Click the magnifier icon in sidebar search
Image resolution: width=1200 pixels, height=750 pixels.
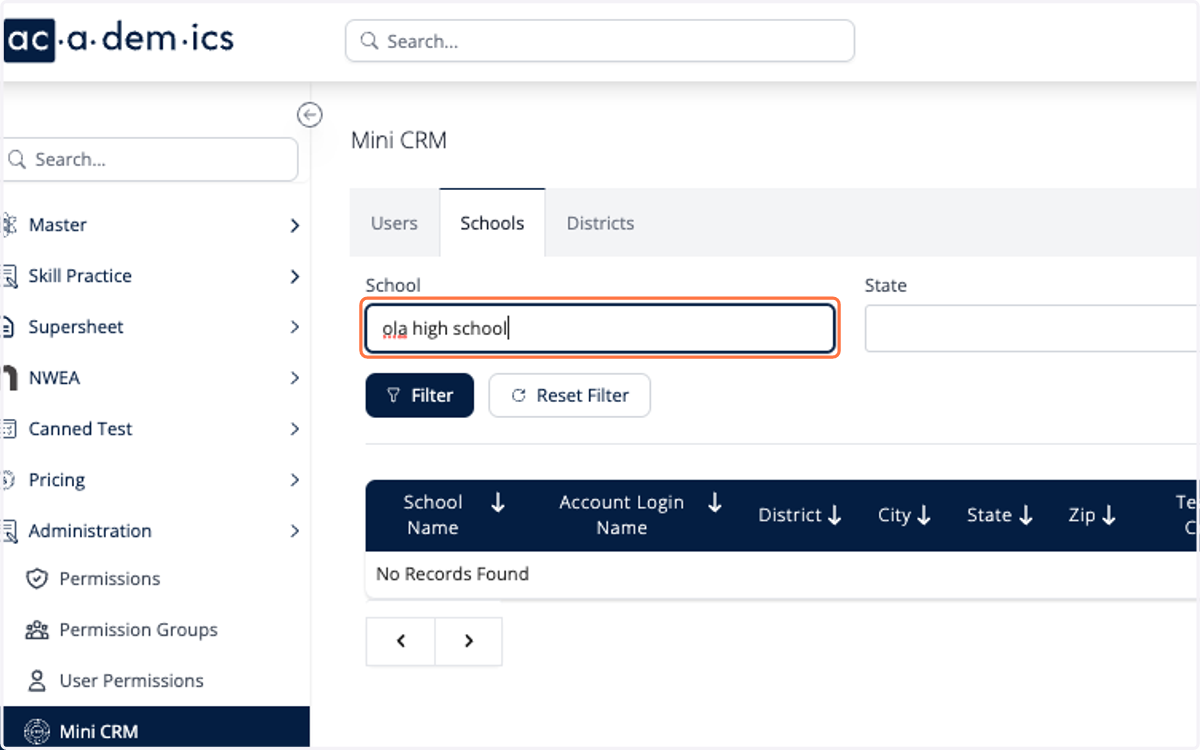(x=17, y=160)
